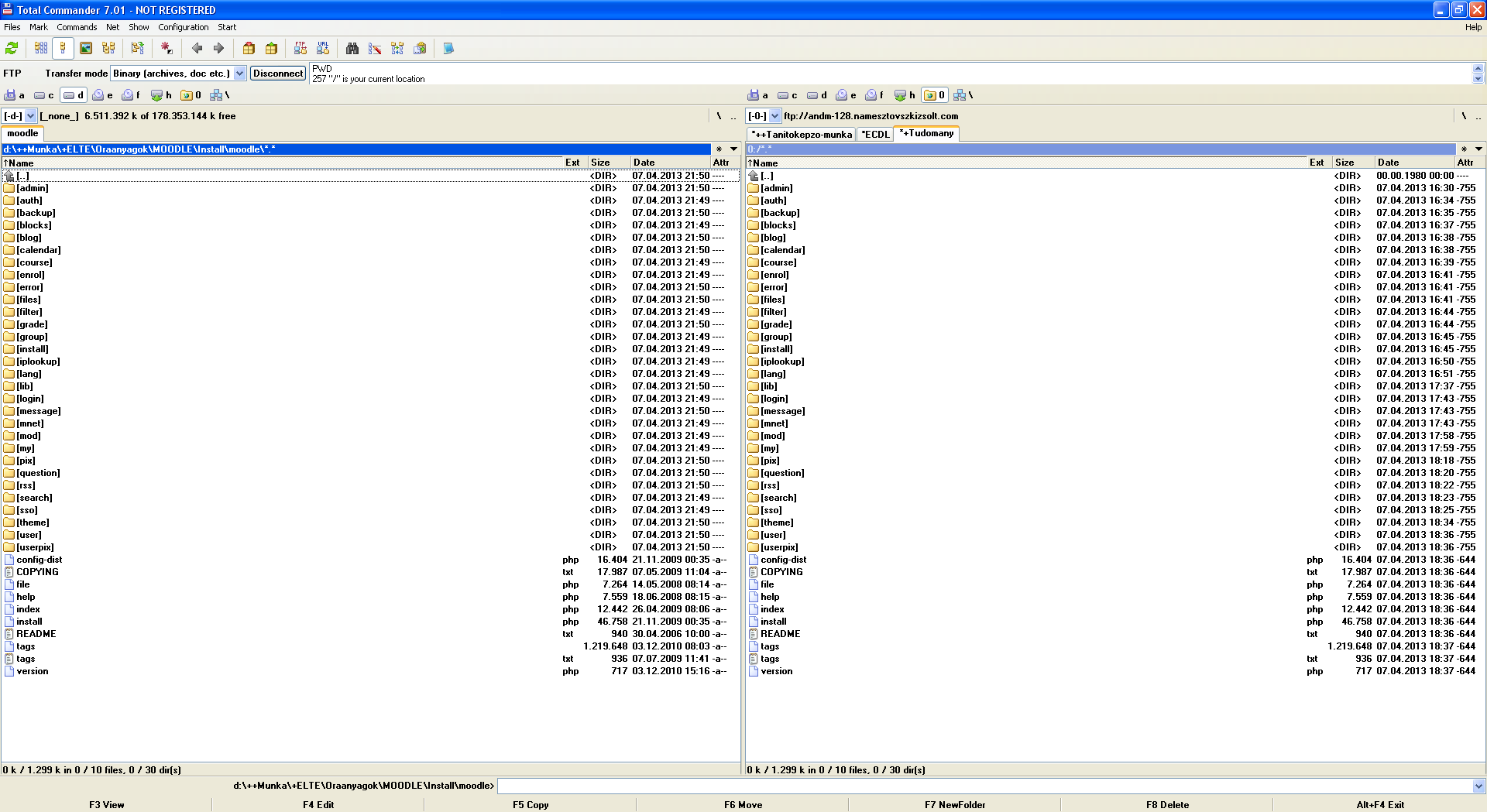
Task: Sort left panel by Size column
Action: click(x=609, y=163)
